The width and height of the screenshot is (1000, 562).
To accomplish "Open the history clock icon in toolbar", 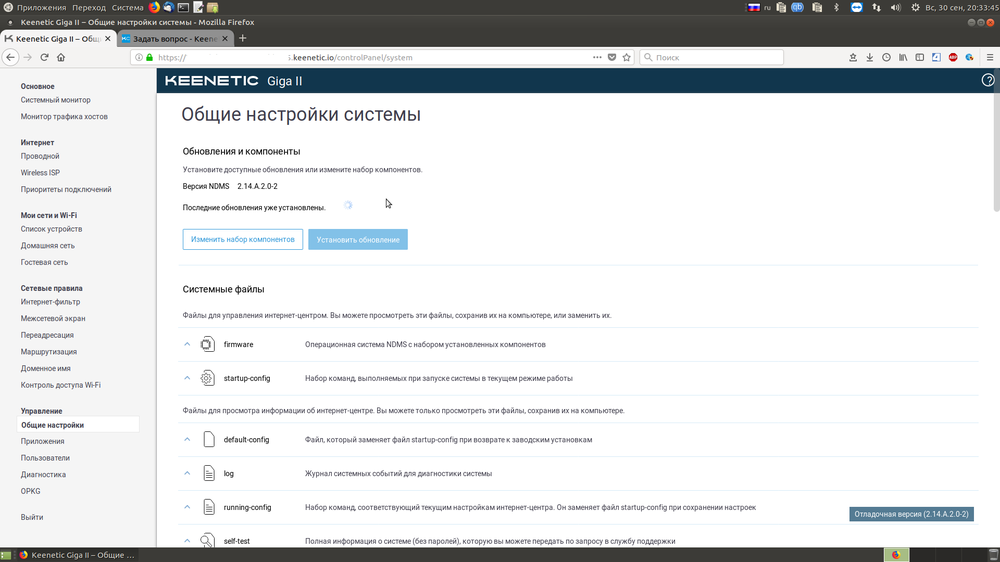I will [x=886, y=57].
